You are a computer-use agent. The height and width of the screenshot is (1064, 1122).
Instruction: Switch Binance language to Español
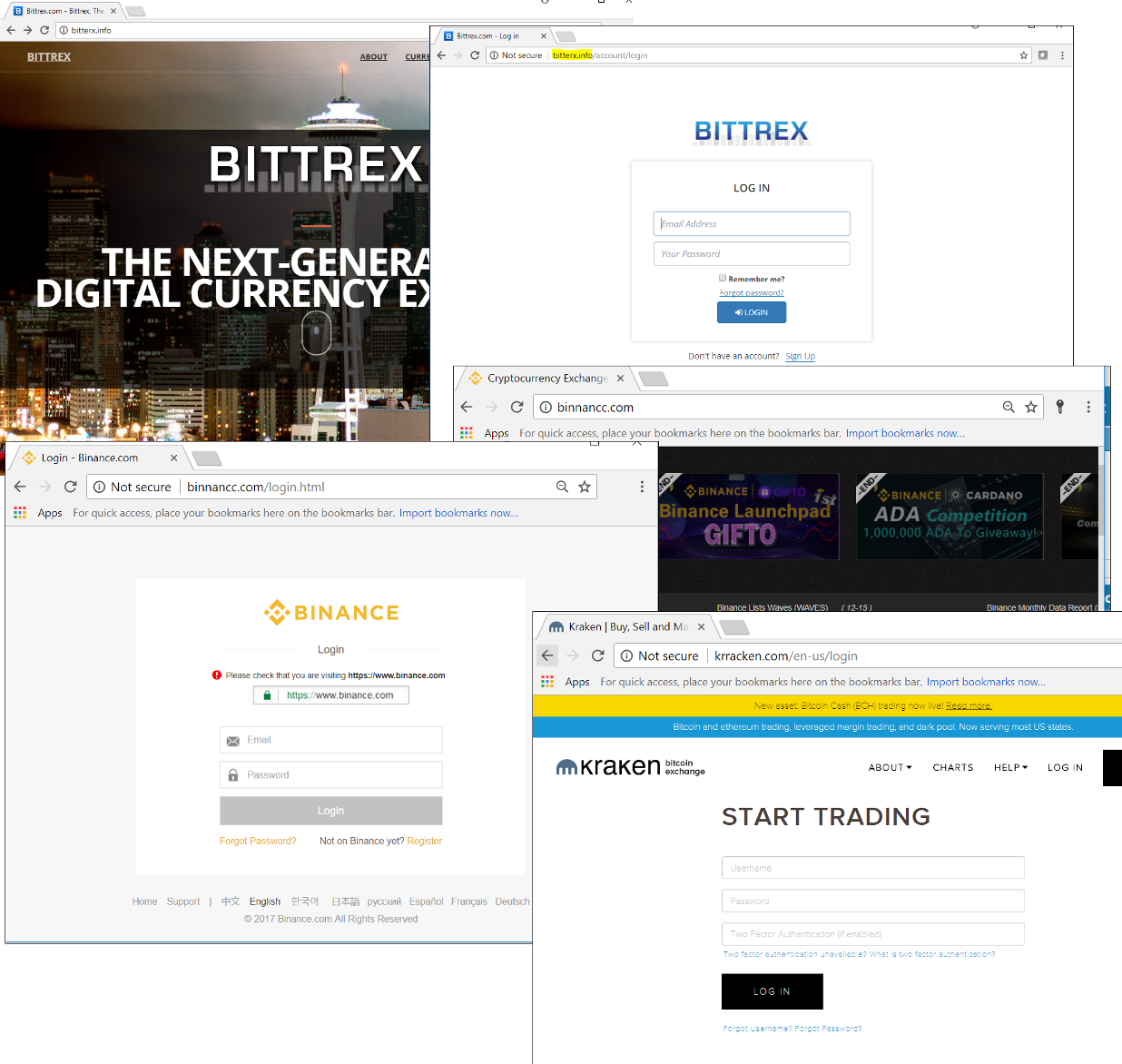tap(426, 901)
